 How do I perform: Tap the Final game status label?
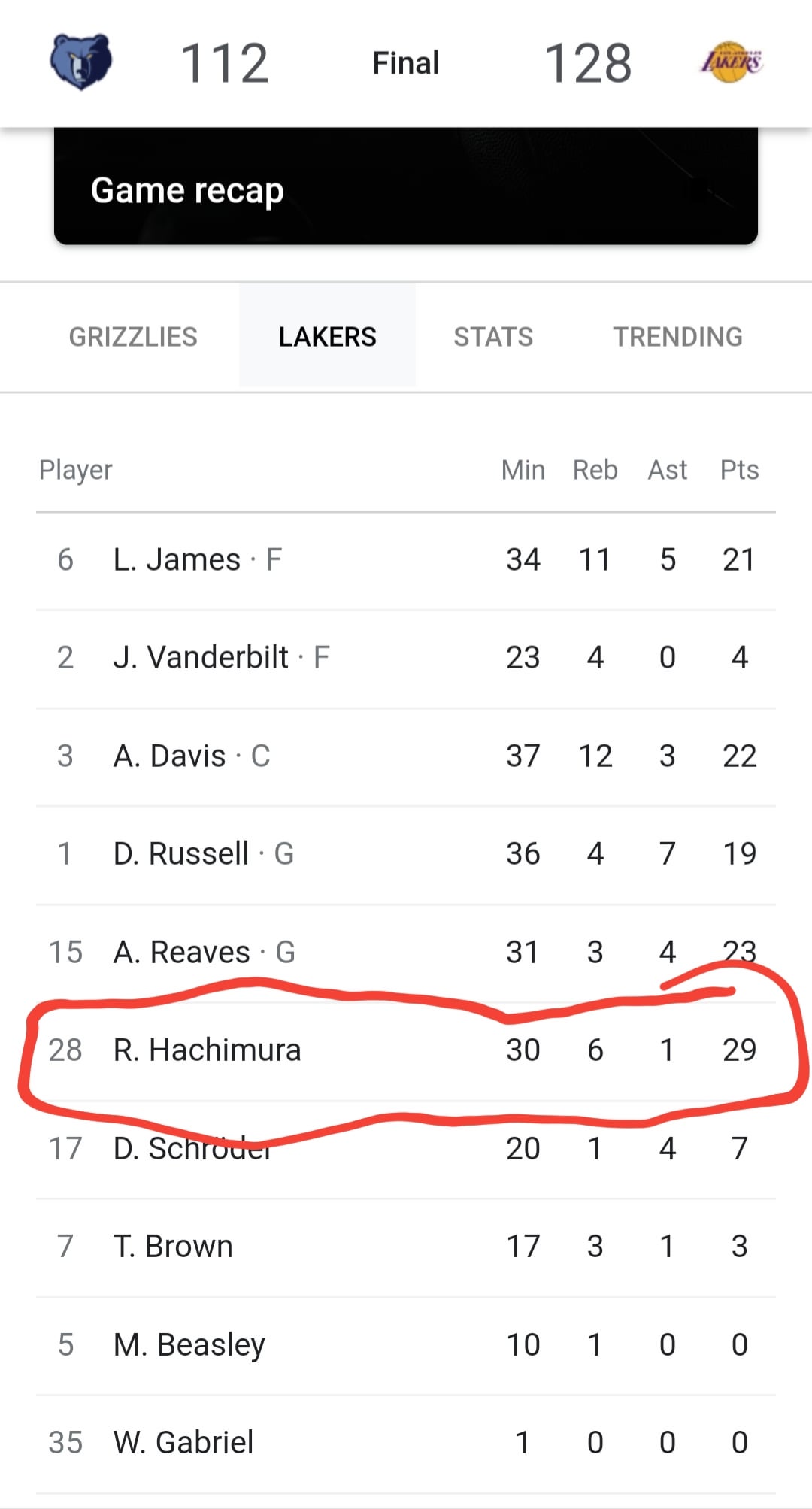[x=406, y=63]
